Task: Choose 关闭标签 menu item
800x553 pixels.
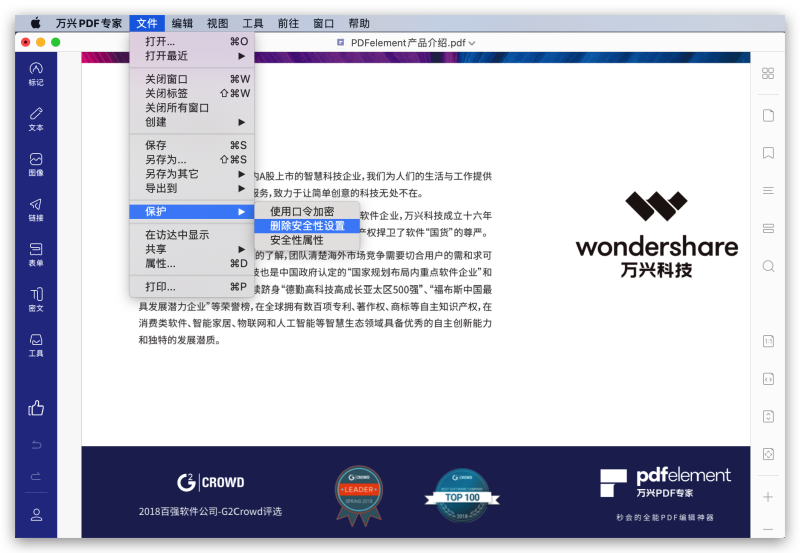Action: click(x=192, y=93)
